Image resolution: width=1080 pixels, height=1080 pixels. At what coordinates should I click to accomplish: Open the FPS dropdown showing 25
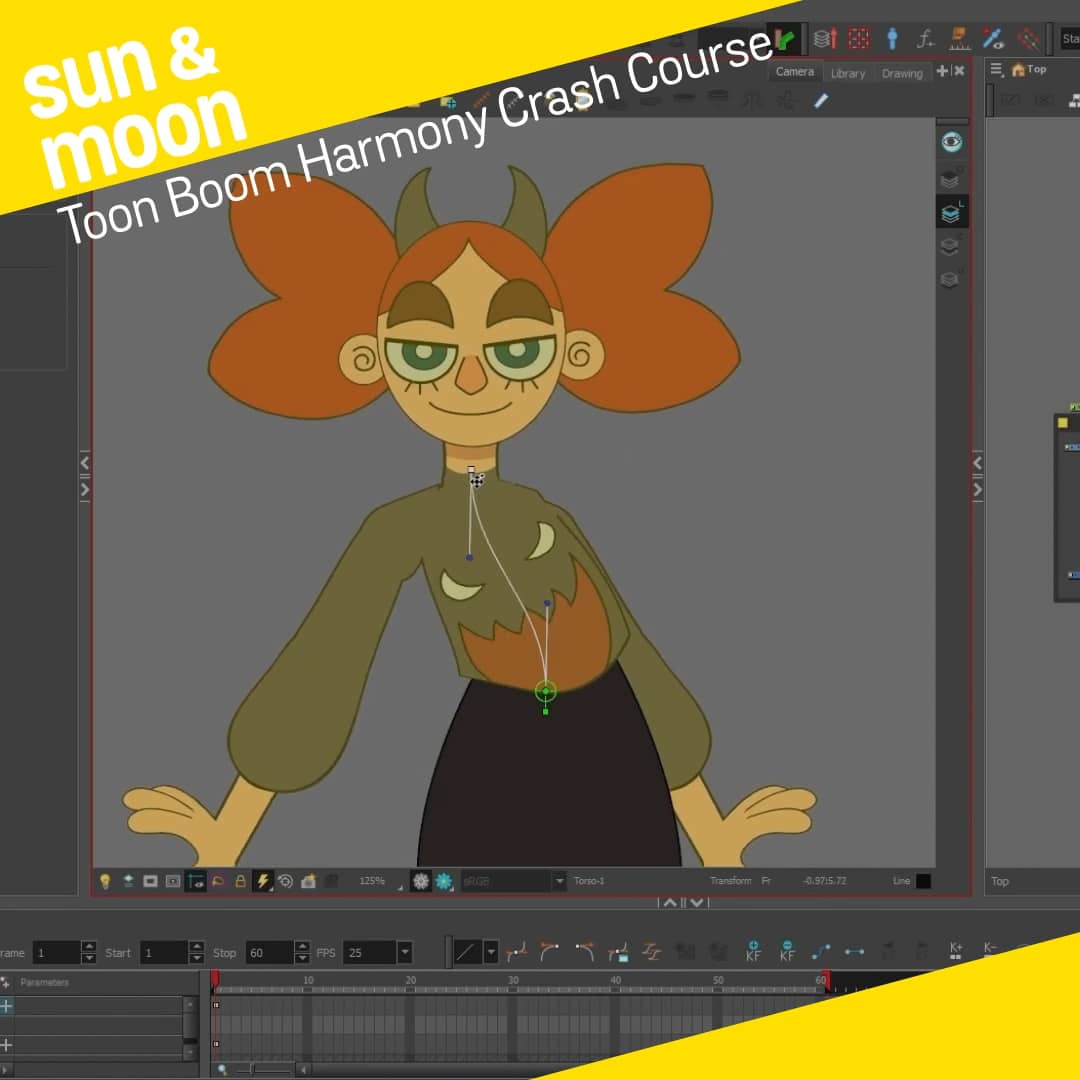click(x=404, y=953)
